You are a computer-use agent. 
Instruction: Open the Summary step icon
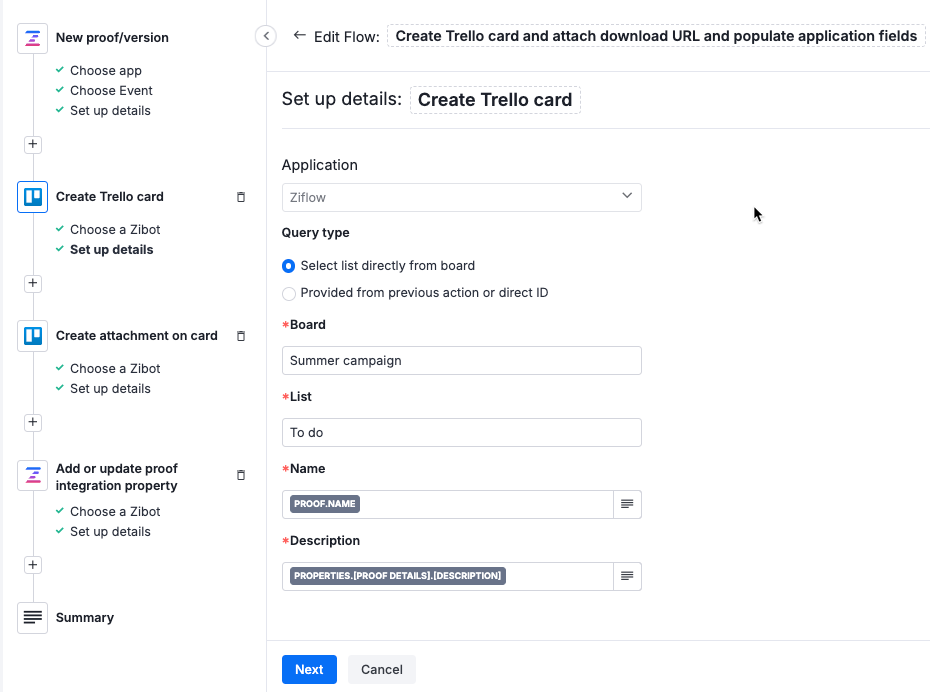click(33, 618)
